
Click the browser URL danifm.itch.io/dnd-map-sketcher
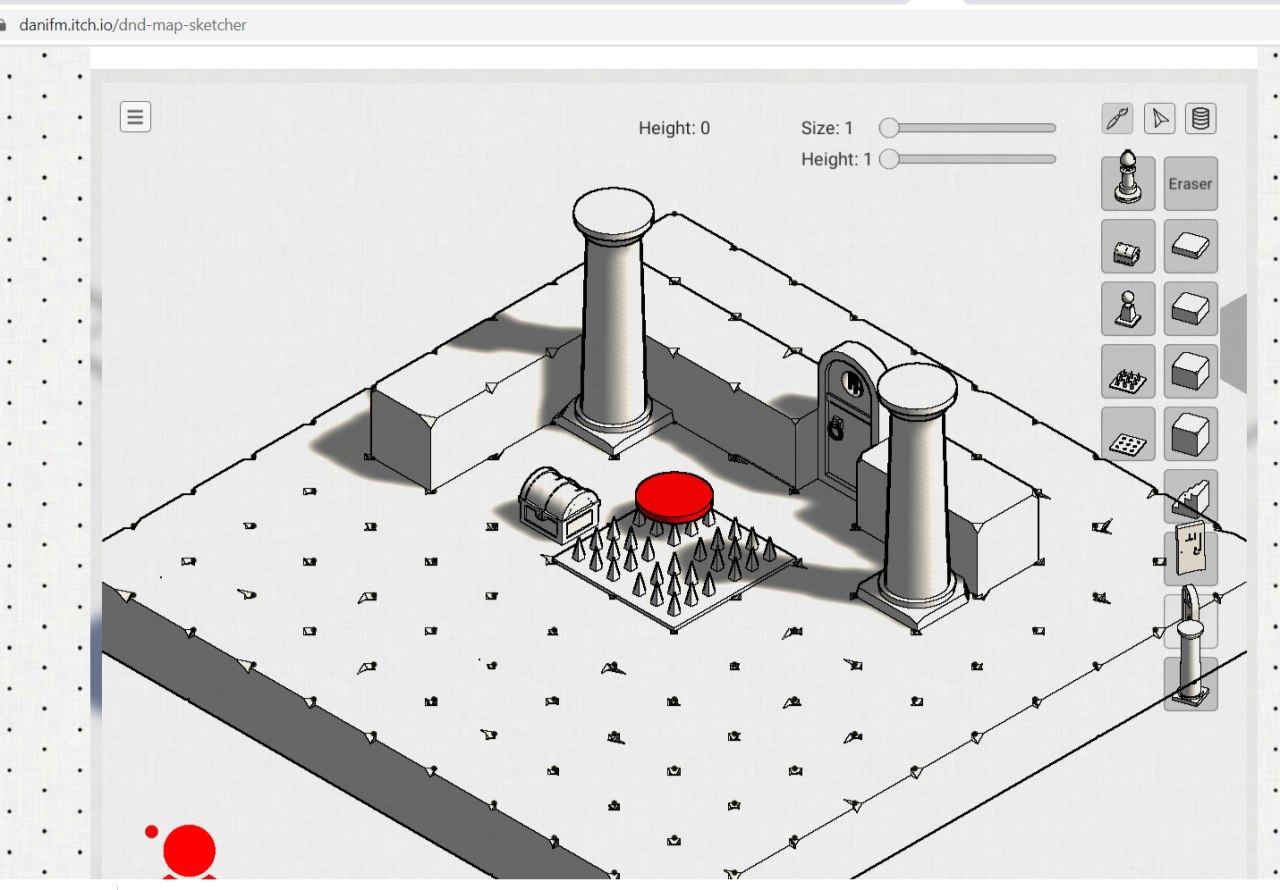pyautogui.click(x=133, y=24)
